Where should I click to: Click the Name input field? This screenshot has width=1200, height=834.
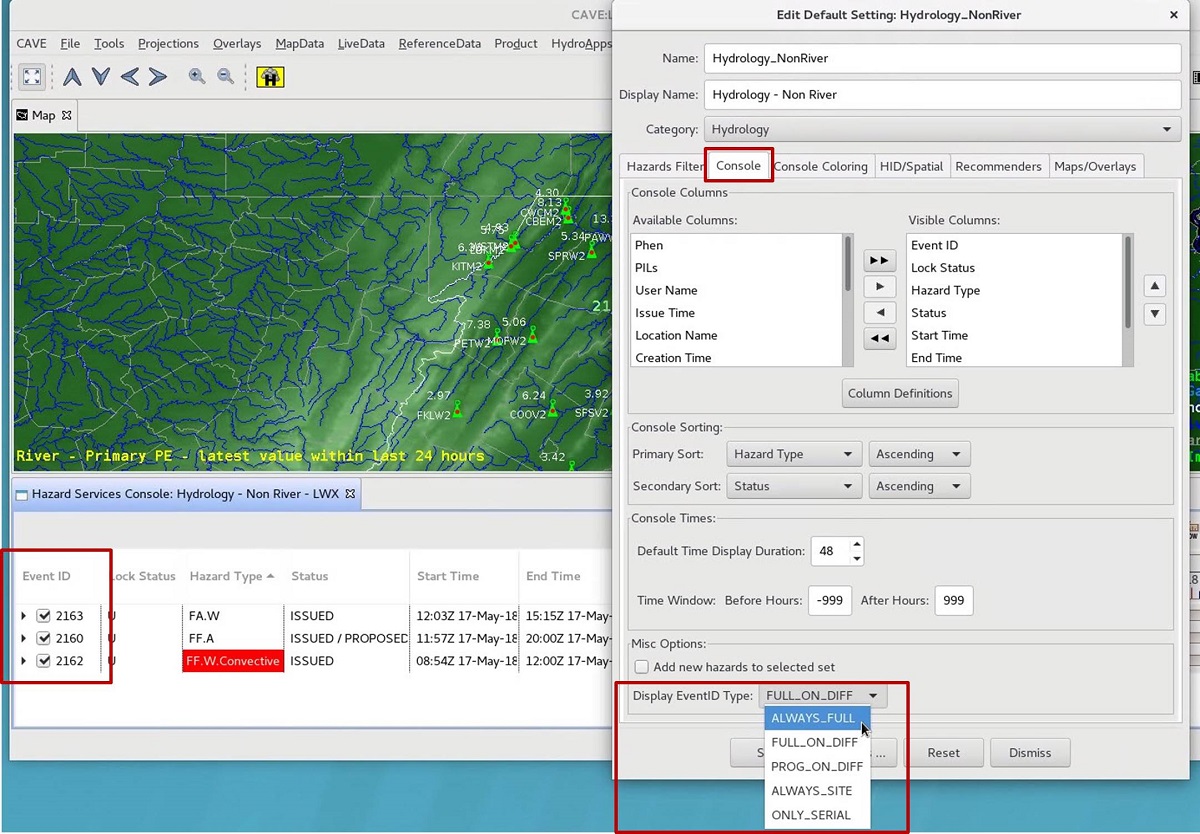pos(943,58)
